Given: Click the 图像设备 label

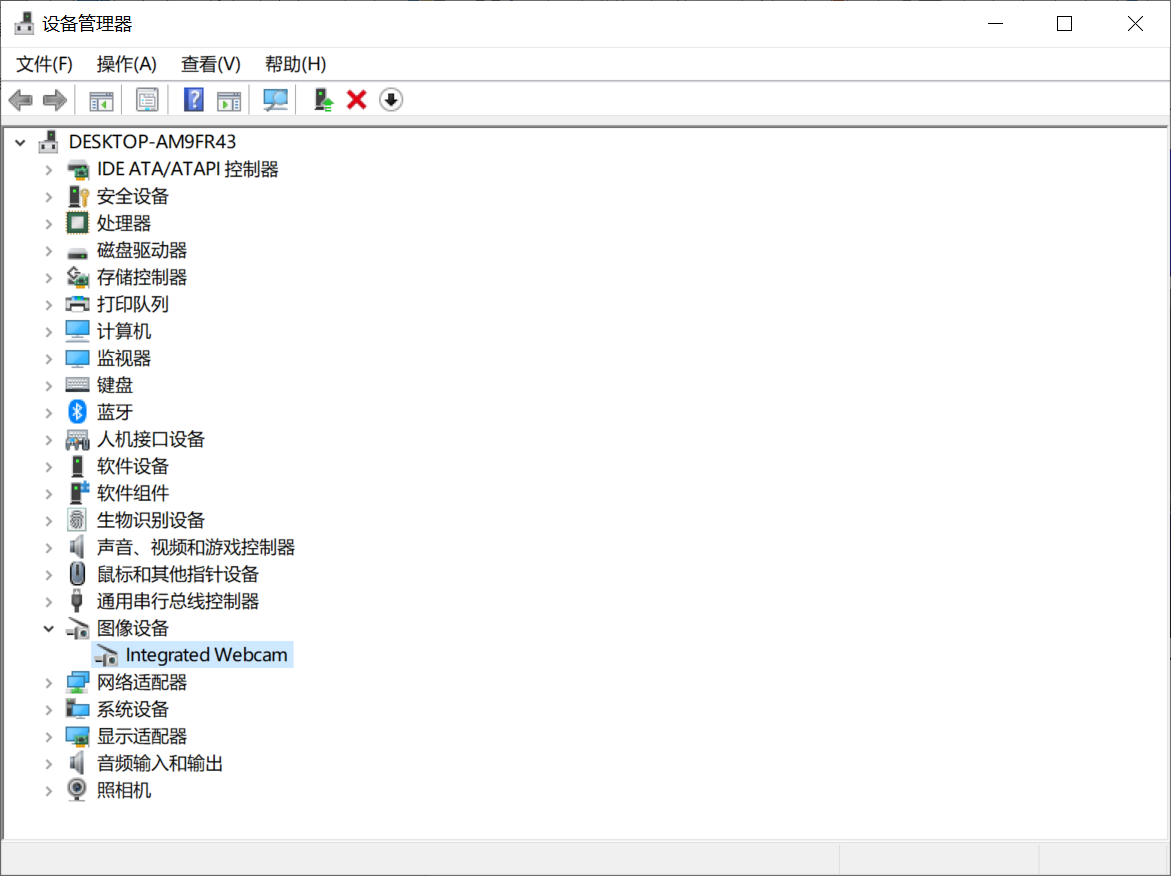Looking at the screenshot, I should click(133, 628).
